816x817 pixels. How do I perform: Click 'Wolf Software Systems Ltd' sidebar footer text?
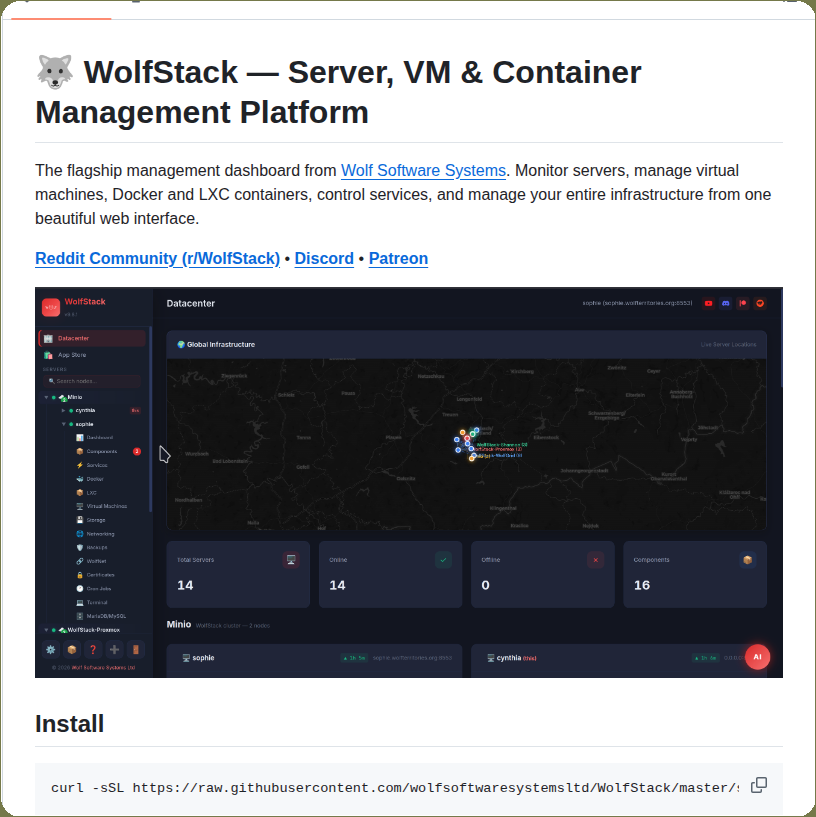pyautogui.click(x=103, y=667)
